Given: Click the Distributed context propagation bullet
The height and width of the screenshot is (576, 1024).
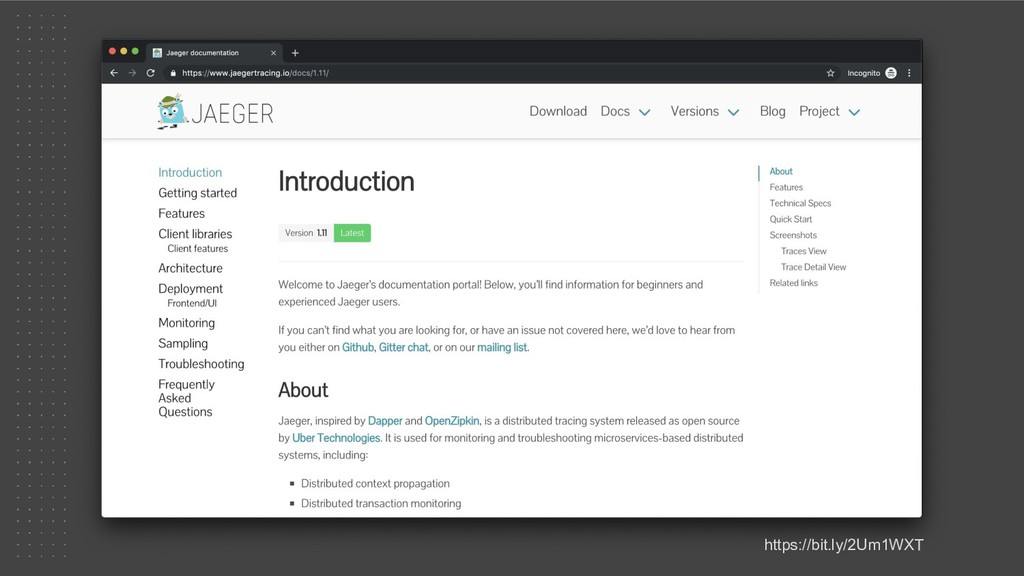Looking at the screenshot, I should [x=375, y=484].
